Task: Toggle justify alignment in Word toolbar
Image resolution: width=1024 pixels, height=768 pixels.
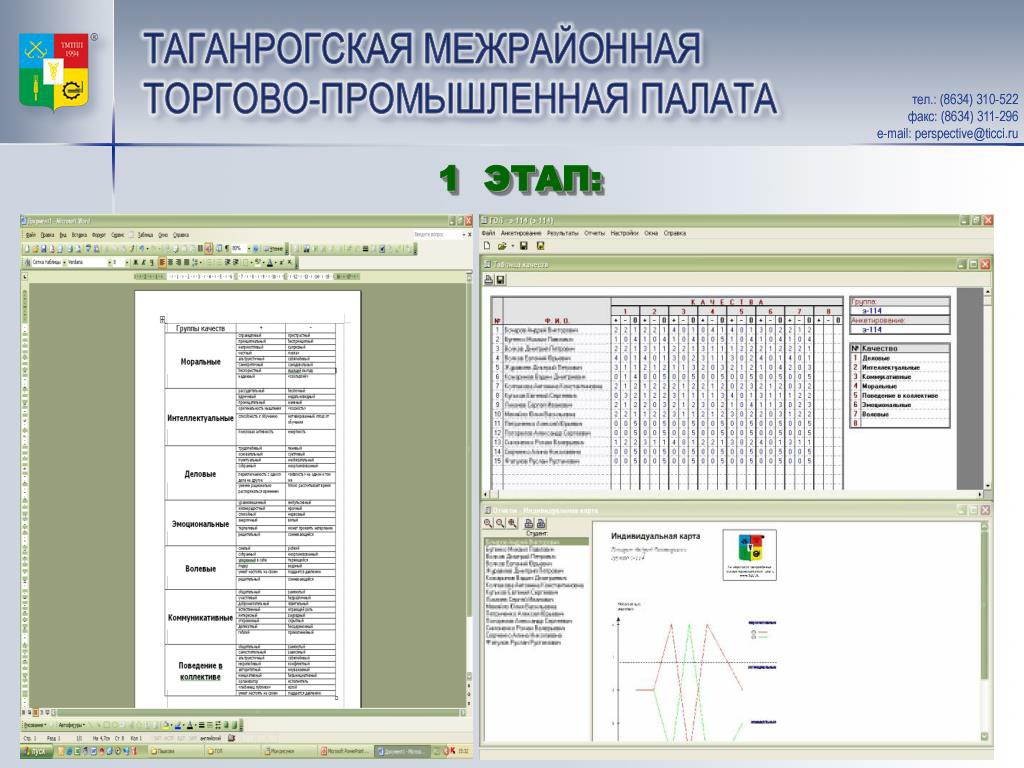Action: (186, 263)
